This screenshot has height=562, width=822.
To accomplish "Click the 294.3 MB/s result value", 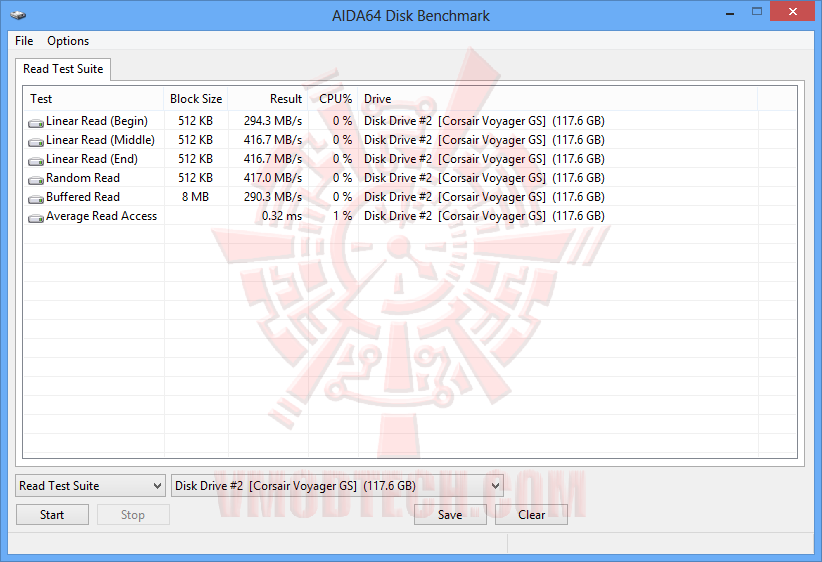I will 273,121.
